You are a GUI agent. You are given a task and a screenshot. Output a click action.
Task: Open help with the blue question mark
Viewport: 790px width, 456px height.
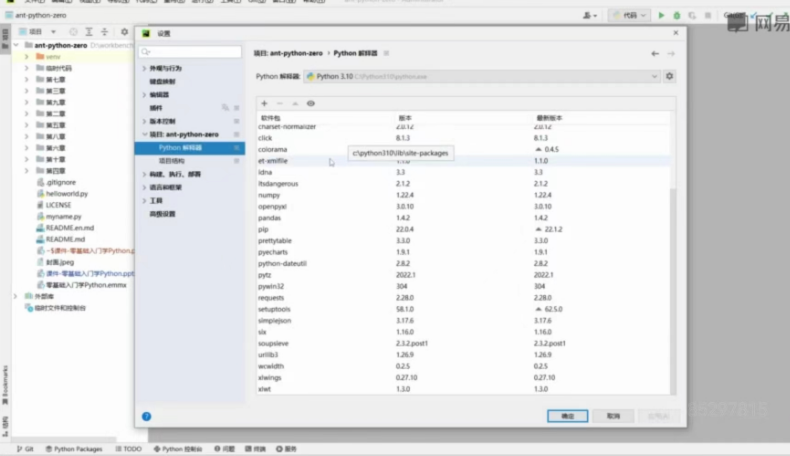pyautogui.click(x=146, y=416)
